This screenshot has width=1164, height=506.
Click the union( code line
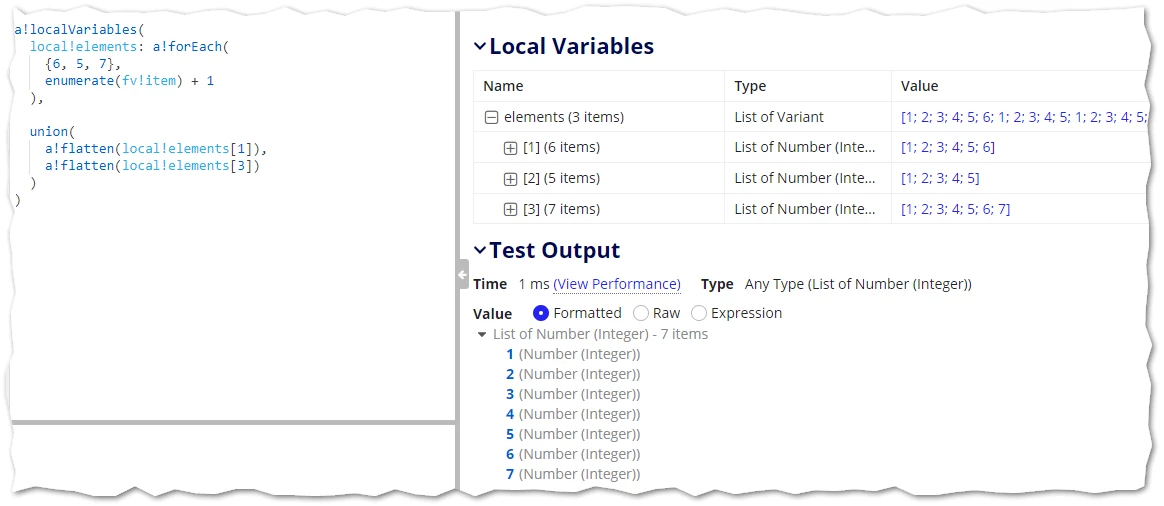(x=53, y=131)
